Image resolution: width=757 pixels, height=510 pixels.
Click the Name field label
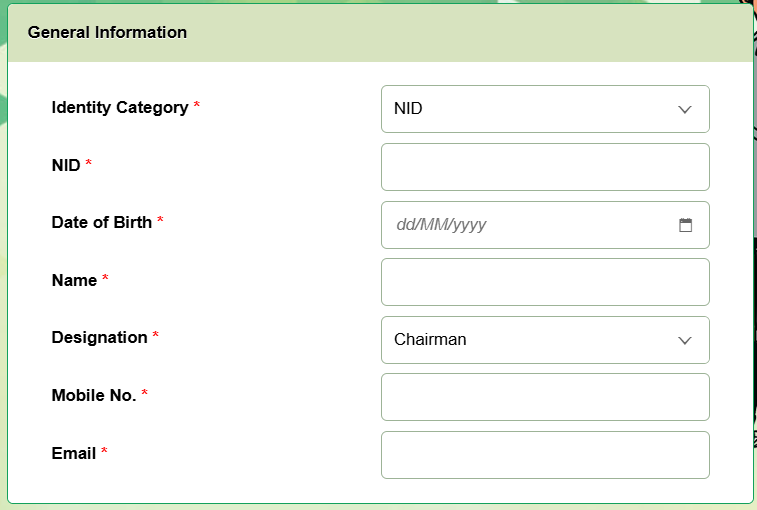tap(74, 280)
